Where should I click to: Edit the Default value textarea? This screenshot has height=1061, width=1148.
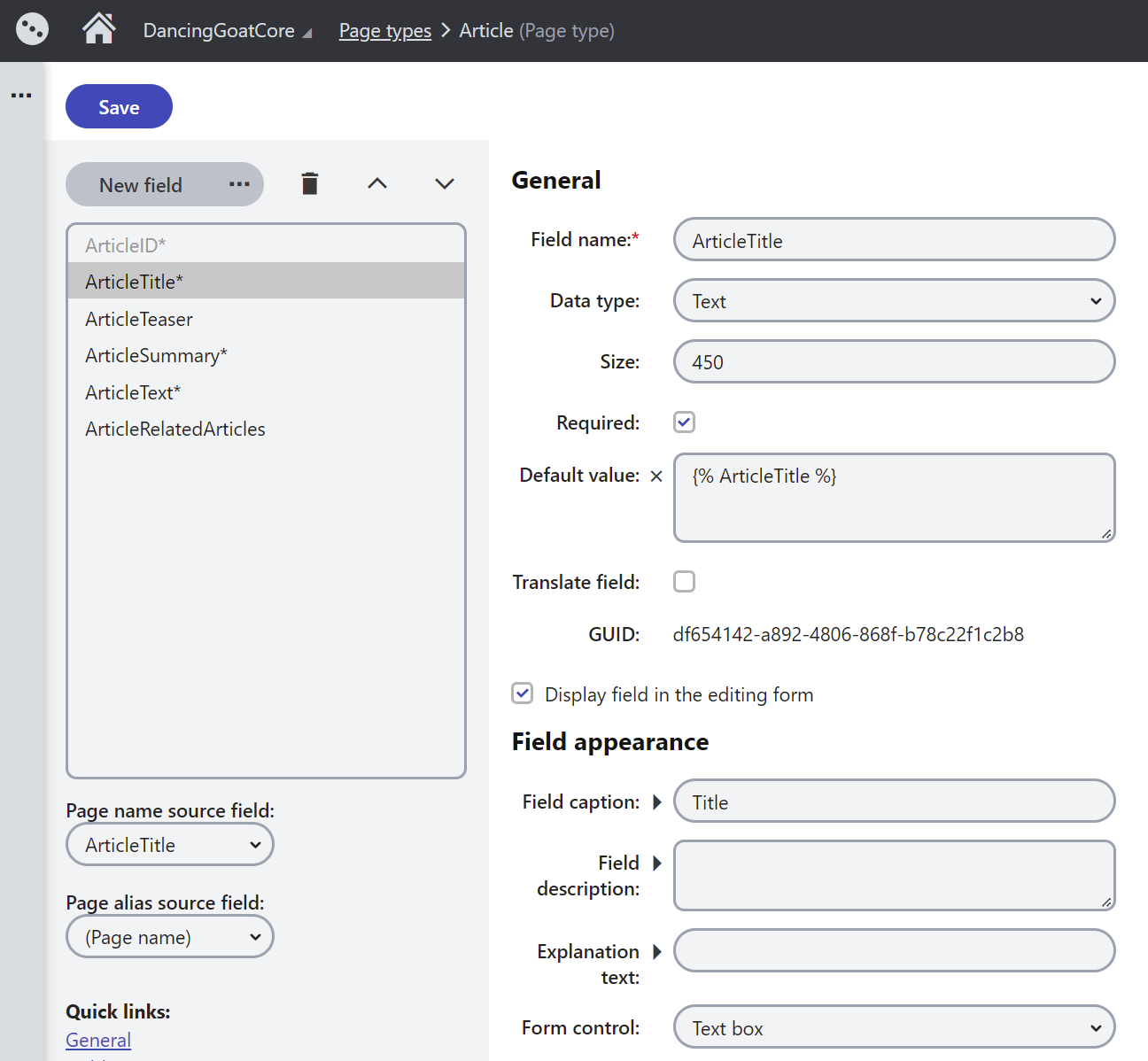(894, 498)
